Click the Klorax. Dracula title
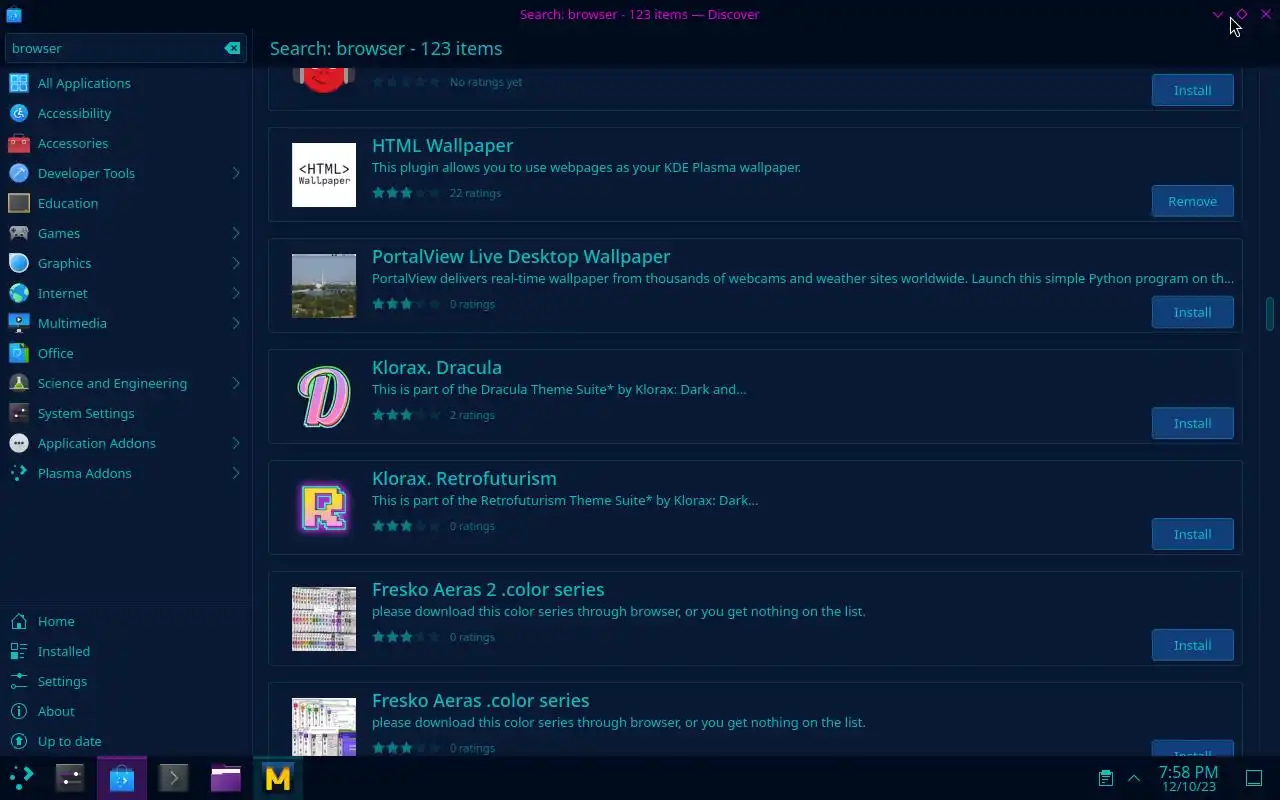This screenshot has width=1280, height=800. (x=437, y=367)
